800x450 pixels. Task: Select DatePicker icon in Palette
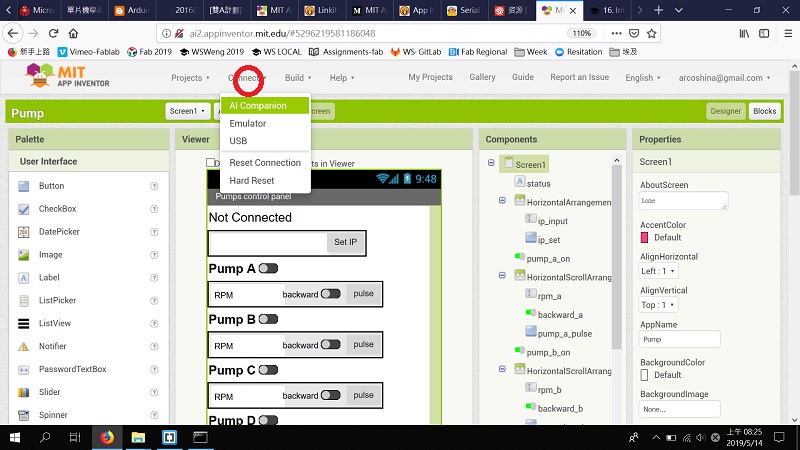point(23,232)
